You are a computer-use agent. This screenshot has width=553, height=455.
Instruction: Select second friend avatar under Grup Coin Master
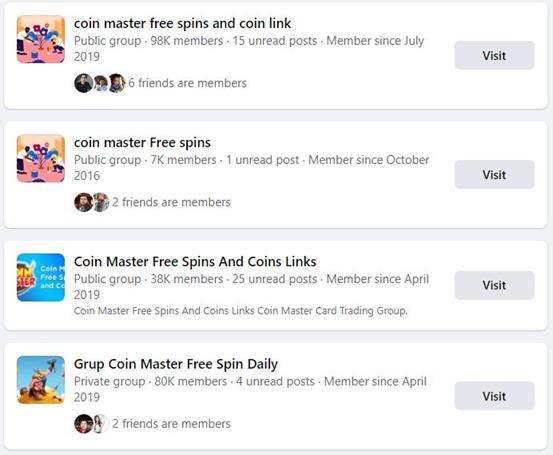[x=101, y=424]
